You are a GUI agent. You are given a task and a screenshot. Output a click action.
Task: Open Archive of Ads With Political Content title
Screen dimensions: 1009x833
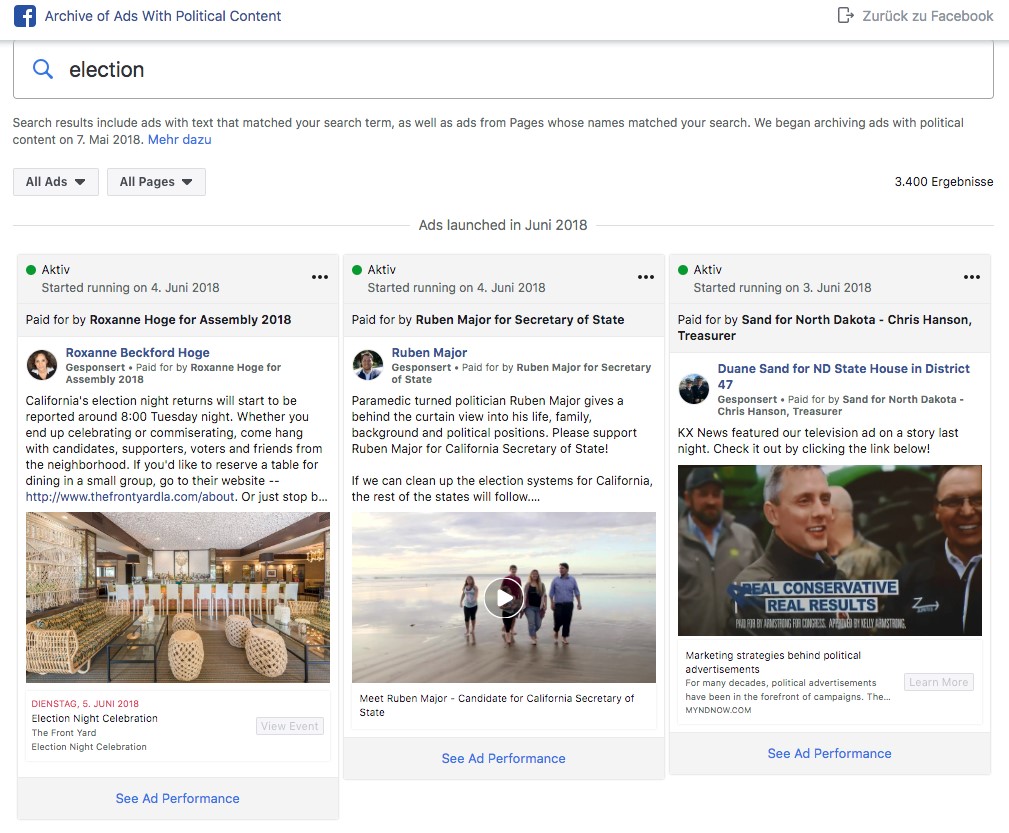[x=163, y=16]
